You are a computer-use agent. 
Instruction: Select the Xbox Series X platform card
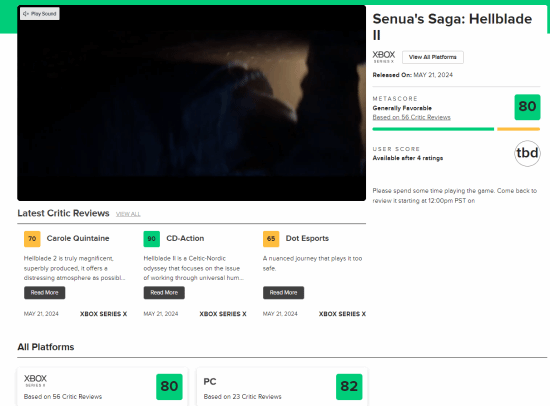click(102, 386)
